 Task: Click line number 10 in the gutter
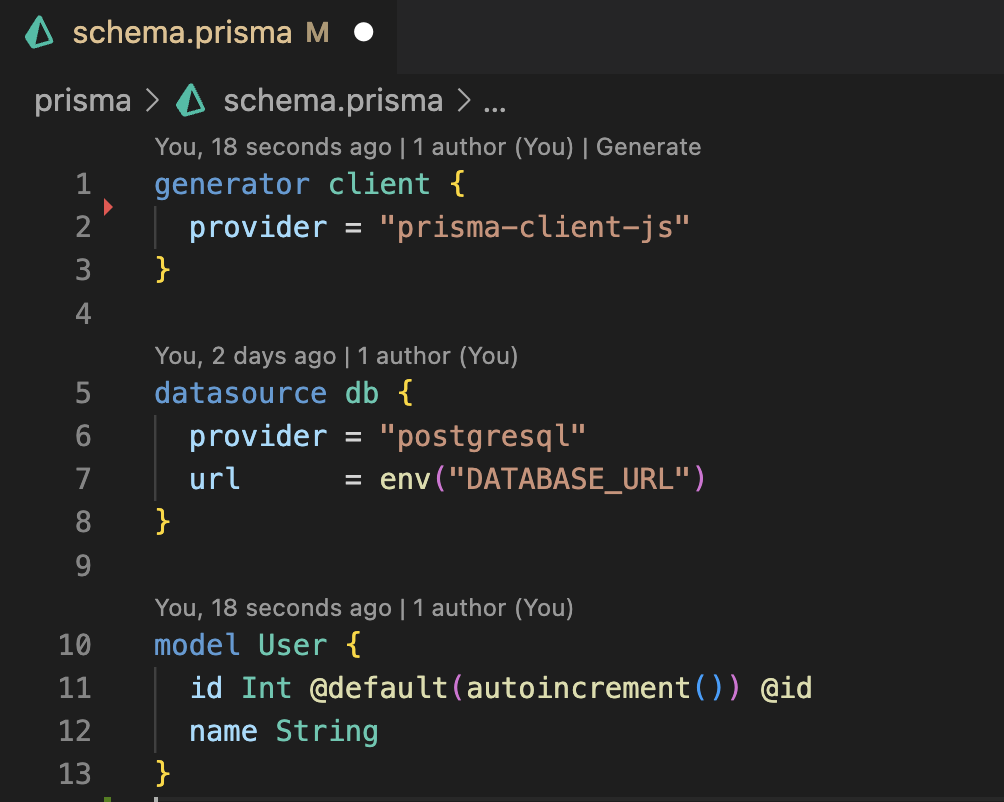(x=75, y=645)
